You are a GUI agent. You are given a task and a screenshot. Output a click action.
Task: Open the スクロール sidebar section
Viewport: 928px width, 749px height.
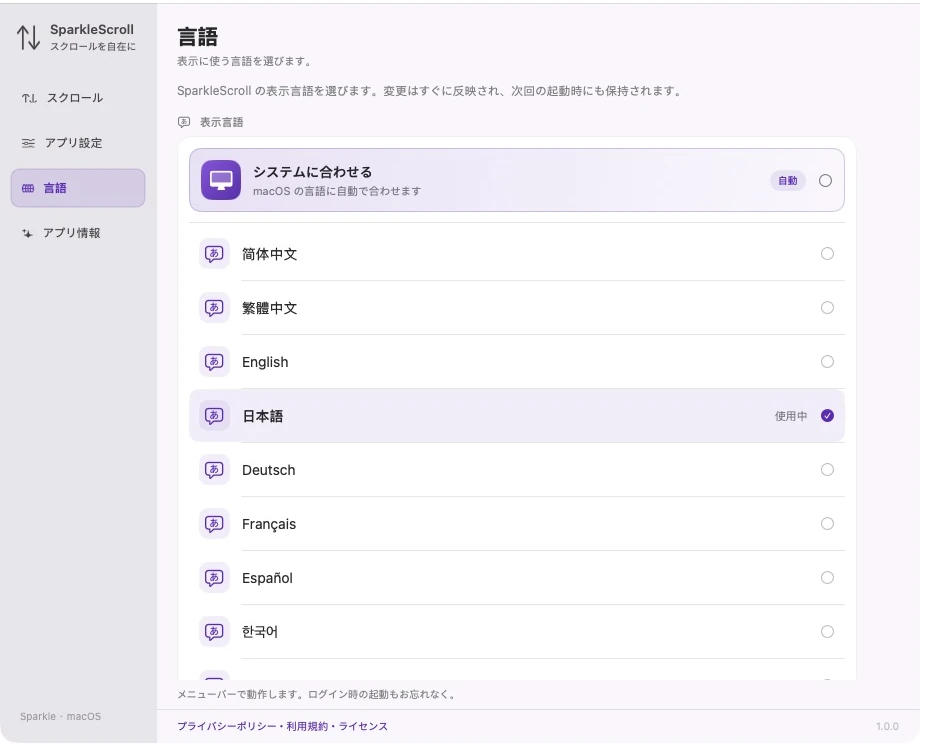[x=78, y=98]
